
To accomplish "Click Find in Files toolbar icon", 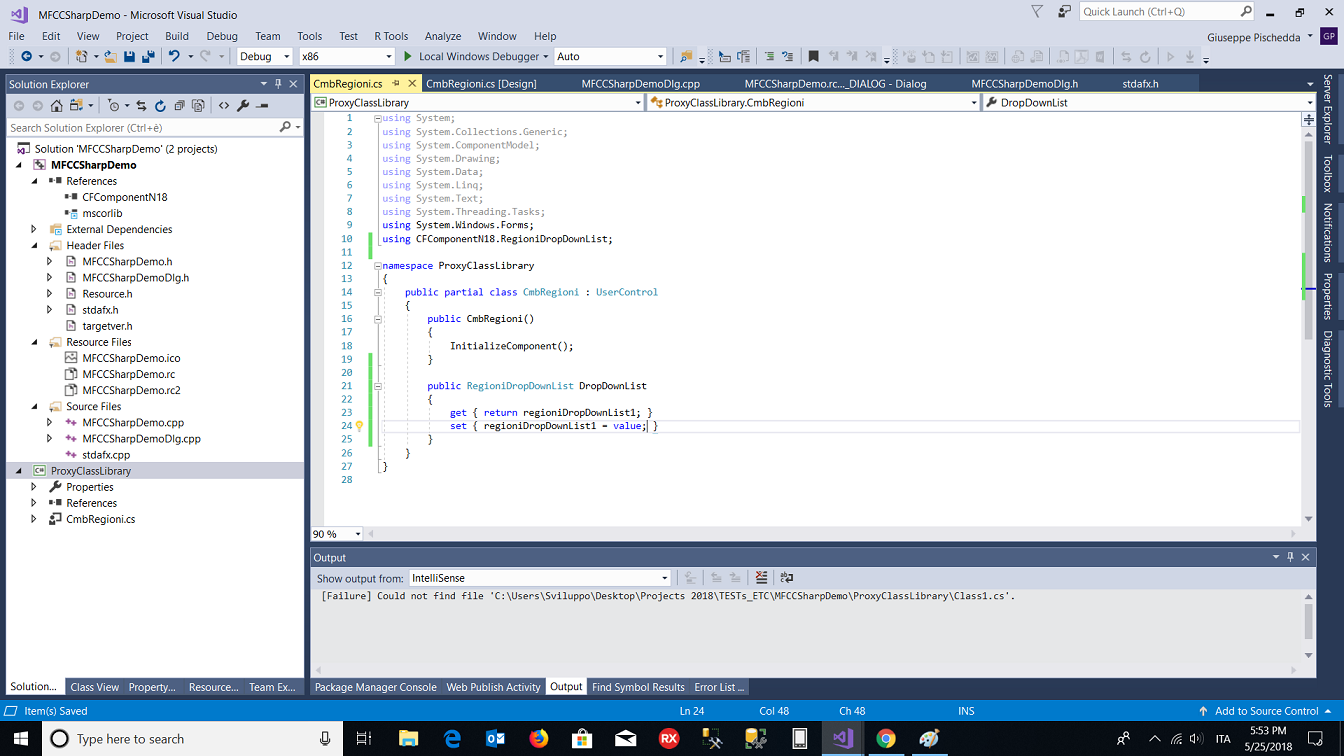I will pyautogui.click(x=686, y=57).
